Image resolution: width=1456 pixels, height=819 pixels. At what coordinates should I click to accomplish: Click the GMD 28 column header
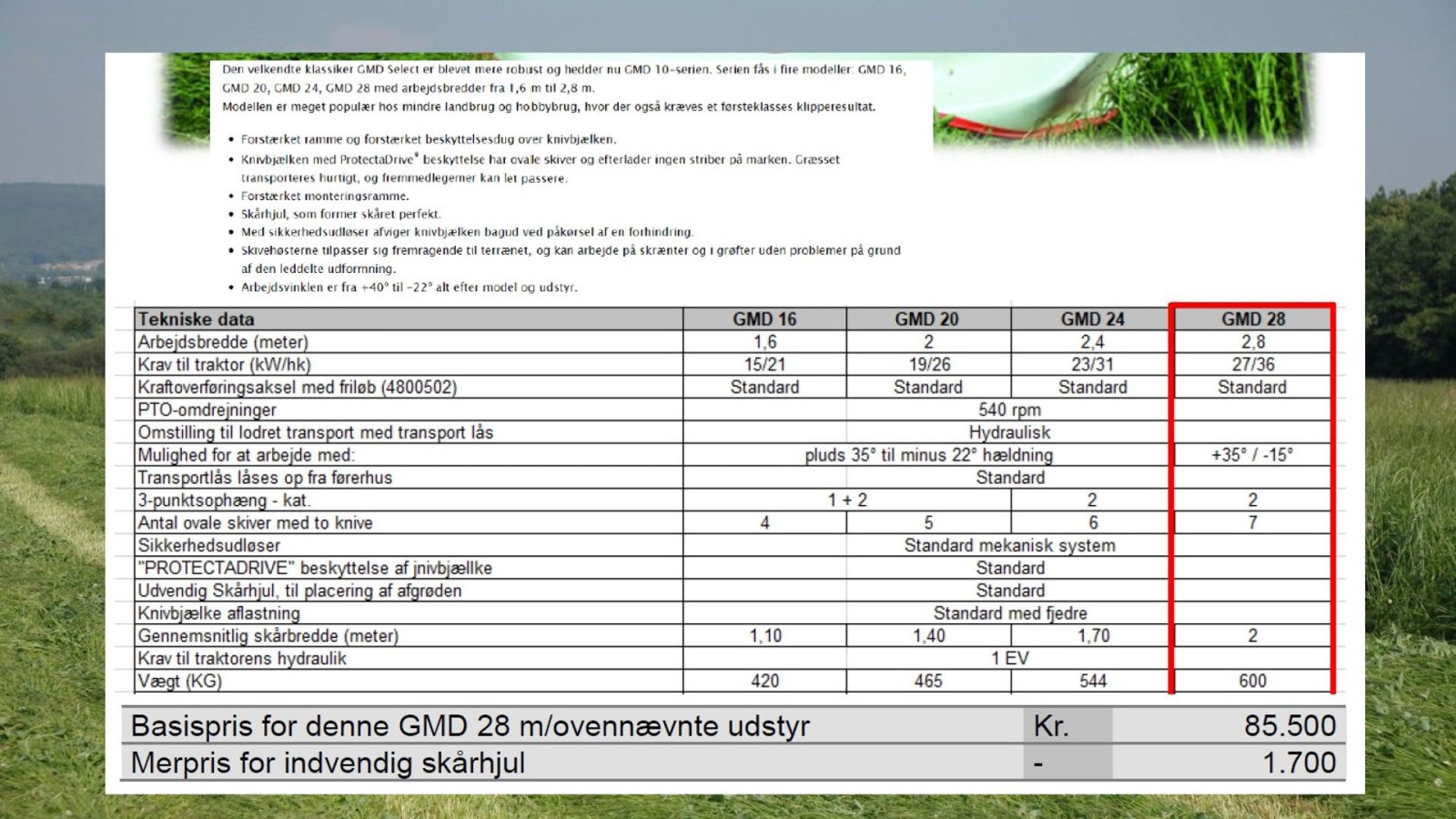[x=1252, y=319]
